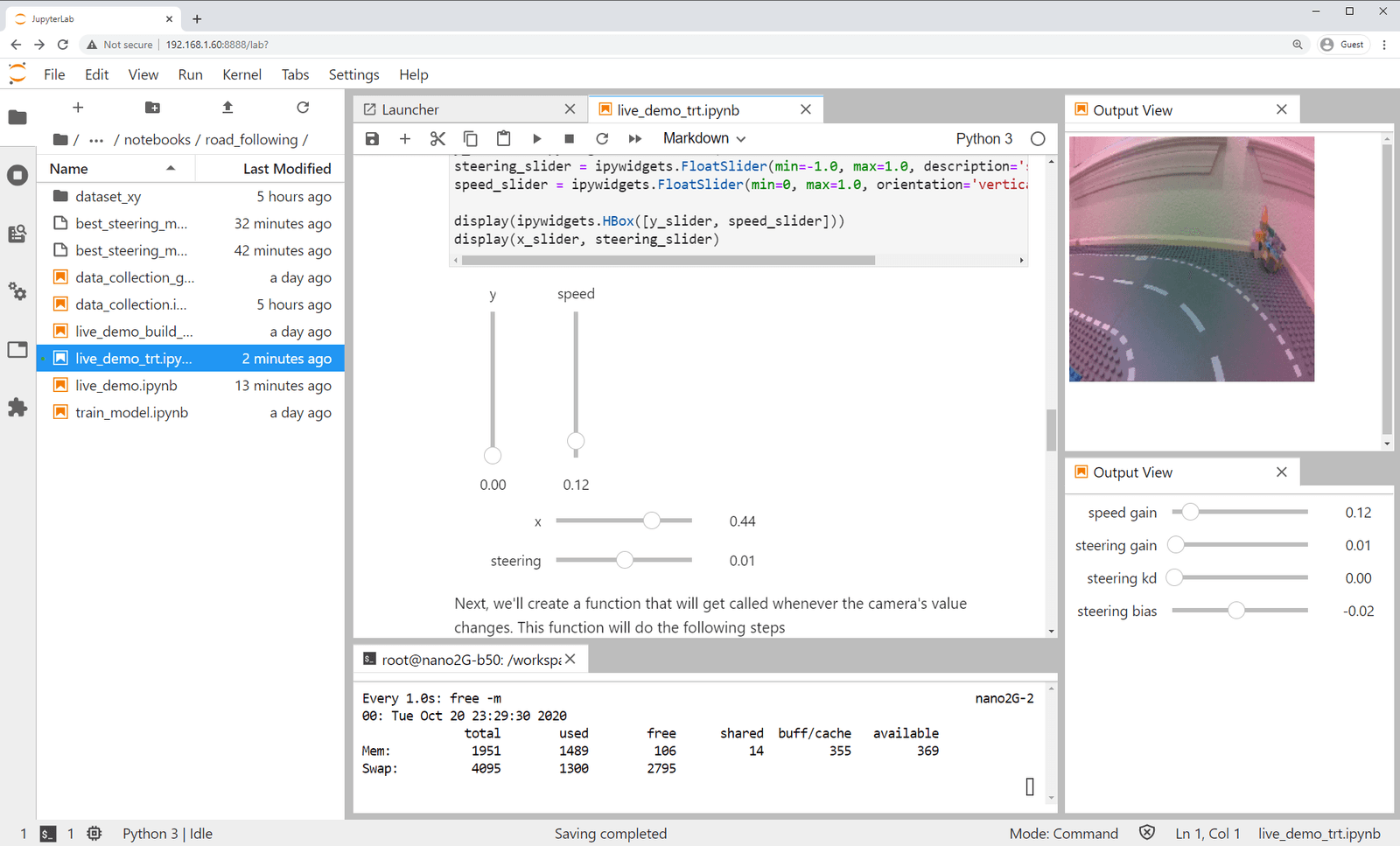This screenshot has width=1400, height=846.
Task: Open the cell type Markdown dropdown
Action: [704, 138]
